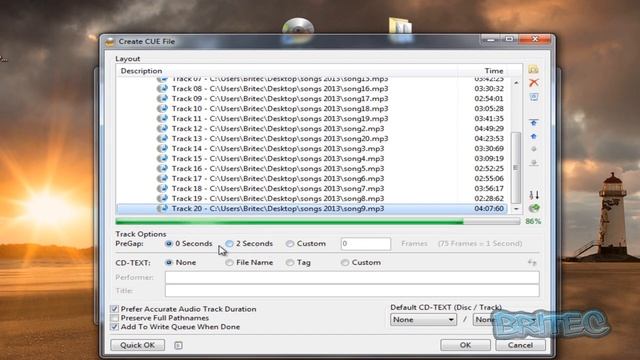Image resolution: width=640 pixels, height=360 pixels.
Task: Select Track 13 song20.mp3 row
Action: 312,139
